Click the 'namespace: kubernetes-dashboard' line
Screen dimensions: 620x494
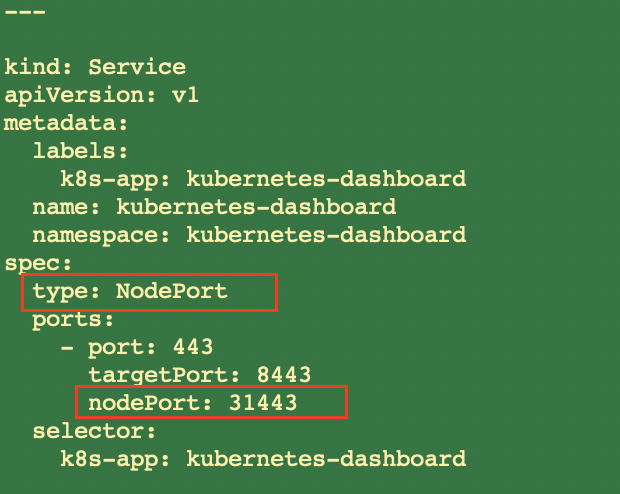tap(249, 235)
